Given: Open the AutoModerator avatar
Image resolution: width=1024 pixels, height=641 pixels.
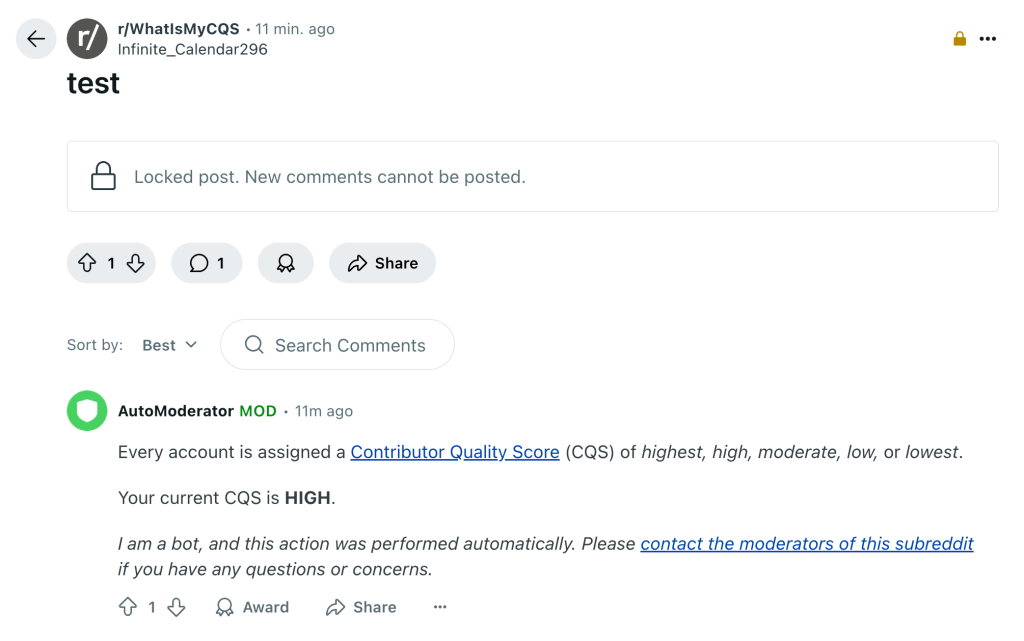Looking at the screenshot, I should click(x=87, y=411).
